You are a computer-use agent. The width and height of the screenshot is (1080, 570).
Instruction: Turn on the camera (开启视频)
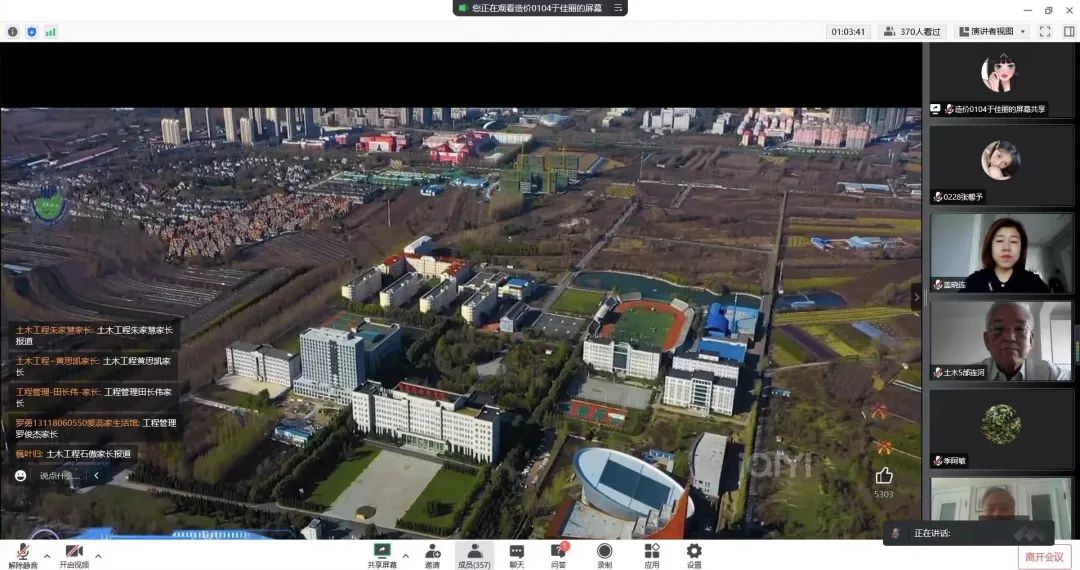[73, 554]
